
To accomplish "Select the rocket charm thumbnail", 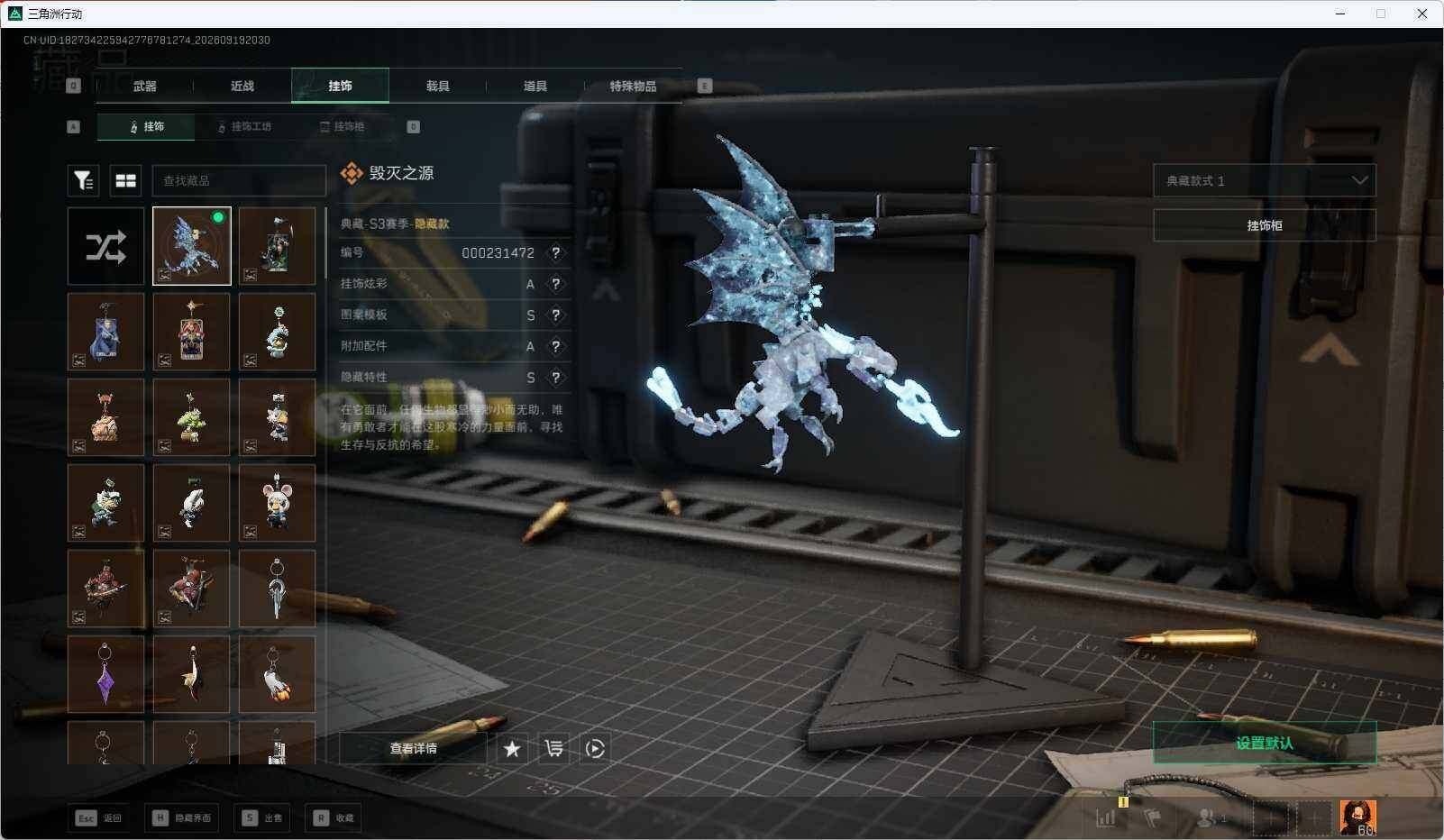I will (277, 674).
